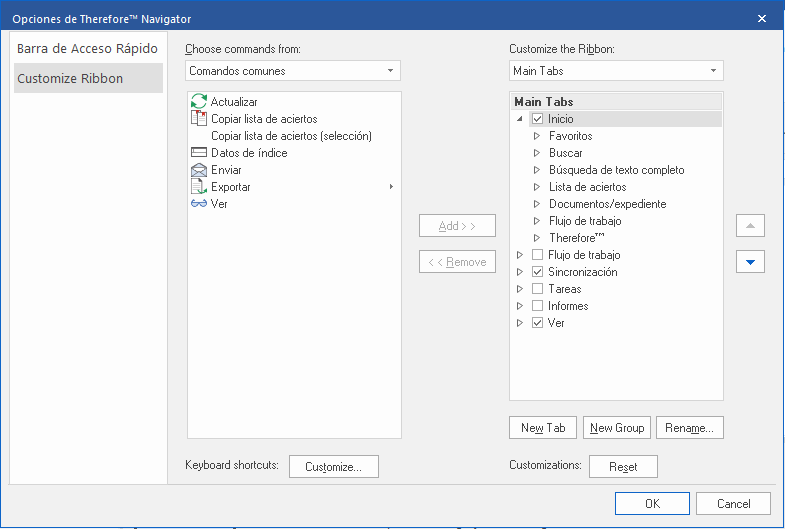Image resolution: width=785 pixels, height=529 pixels.
Task: Expand the Informes tab node
Action: pos(520,306)
